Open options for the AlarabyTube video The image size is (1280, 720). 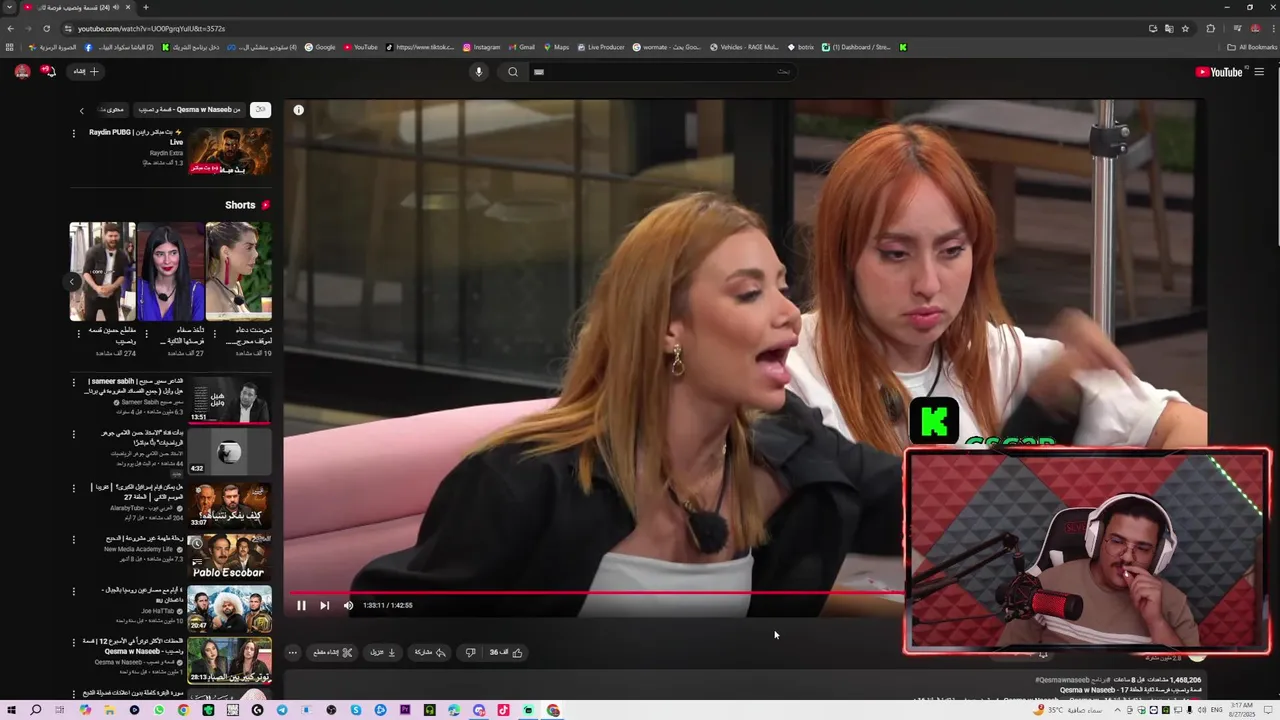click(73, 488)
